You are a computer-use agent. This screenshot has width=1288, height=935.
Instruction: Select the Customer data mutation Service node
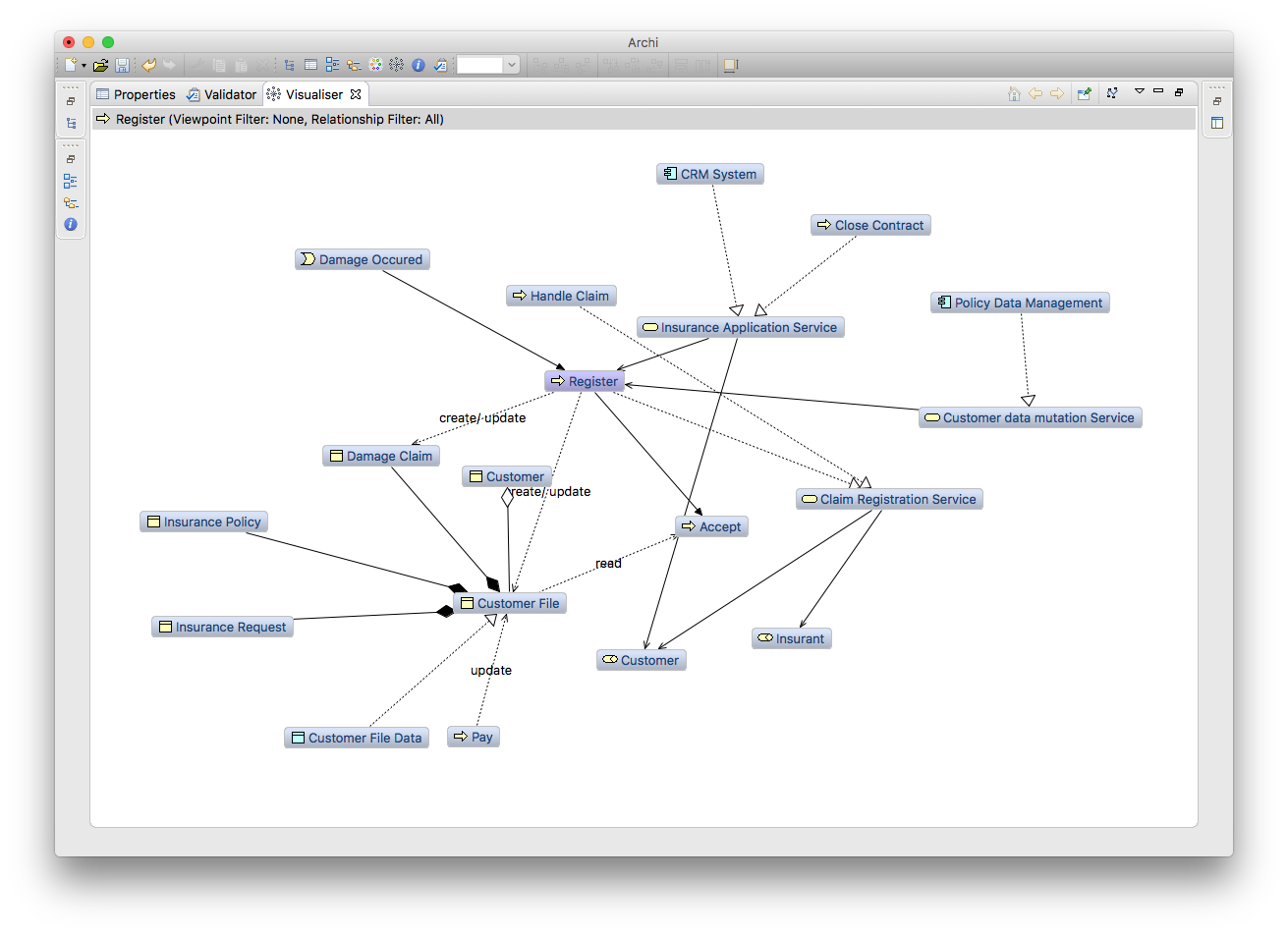[1031, 417]
